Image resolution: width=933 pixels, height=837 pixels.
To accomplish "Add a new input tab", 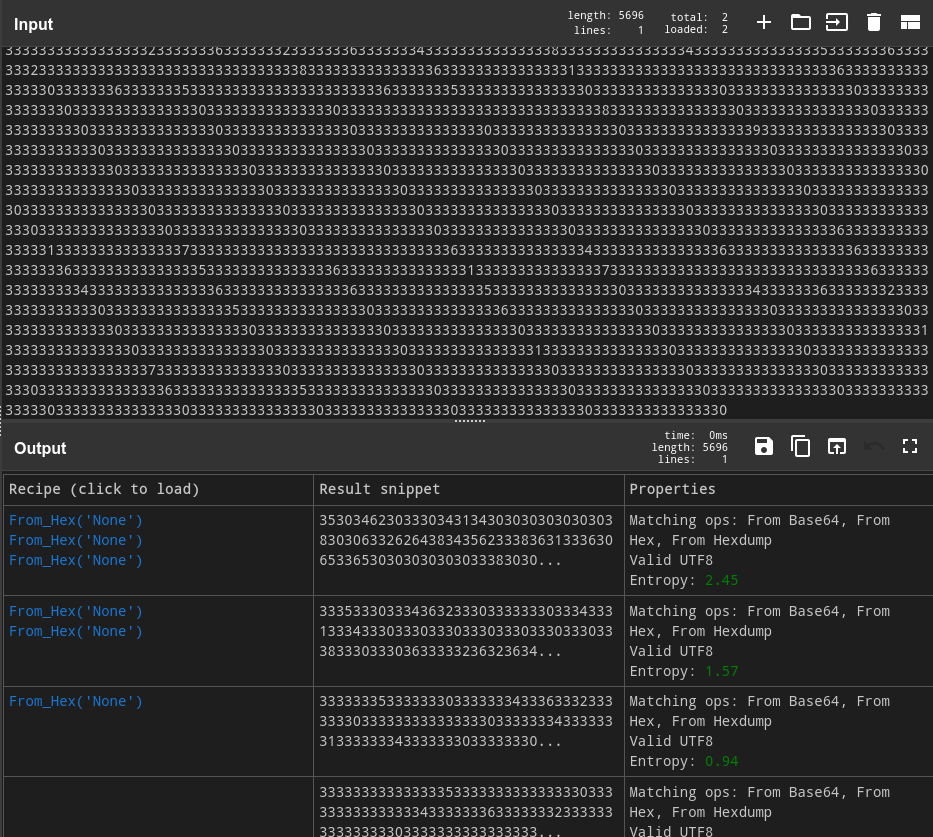I will click(x=764, y=22).
